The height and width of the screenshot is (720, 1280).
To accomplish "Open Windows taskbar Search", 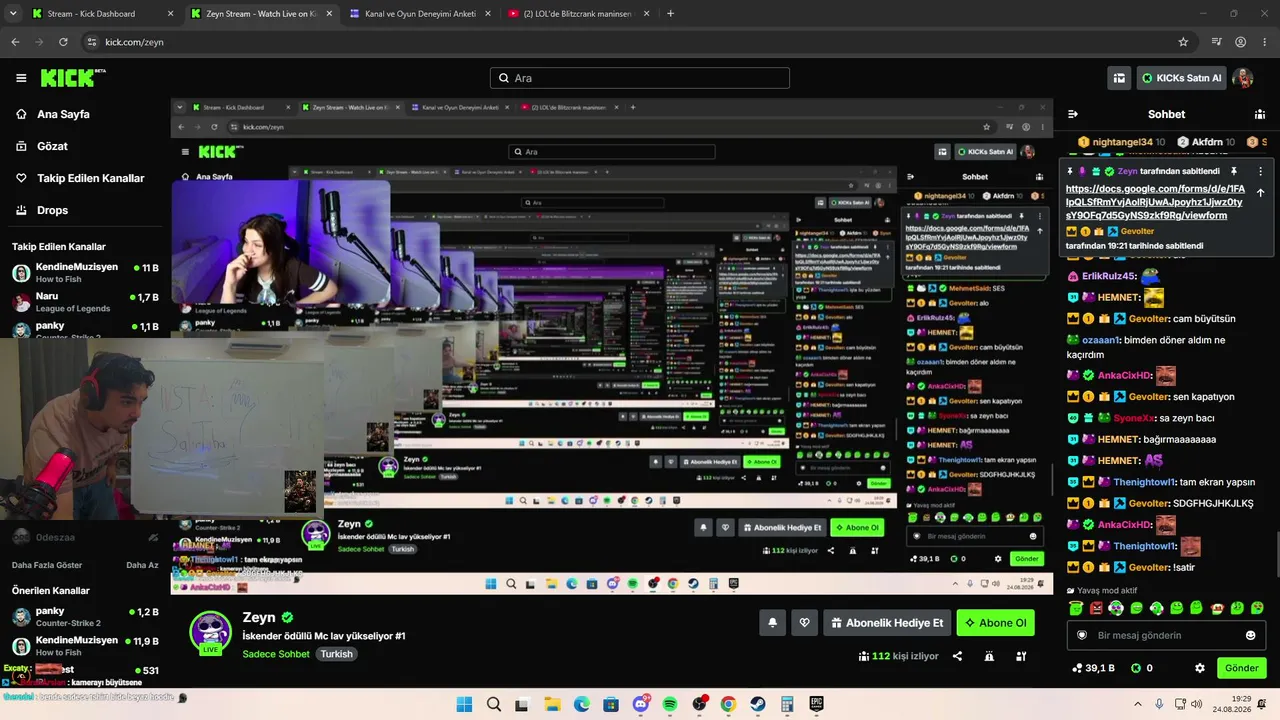I will tap(494, 704).
